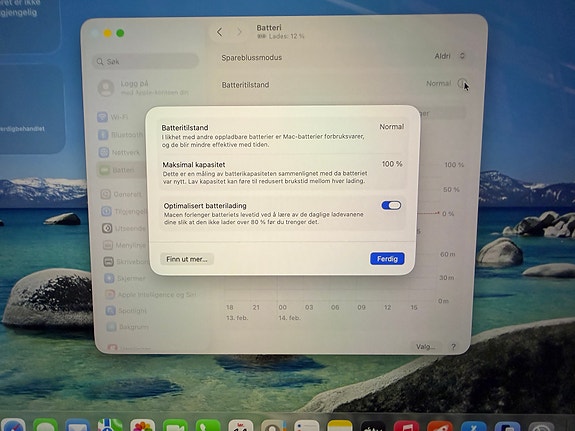Viewport: 575px width, 431px height.
Task: Click the Søk search field
Action: coord(146,62)
